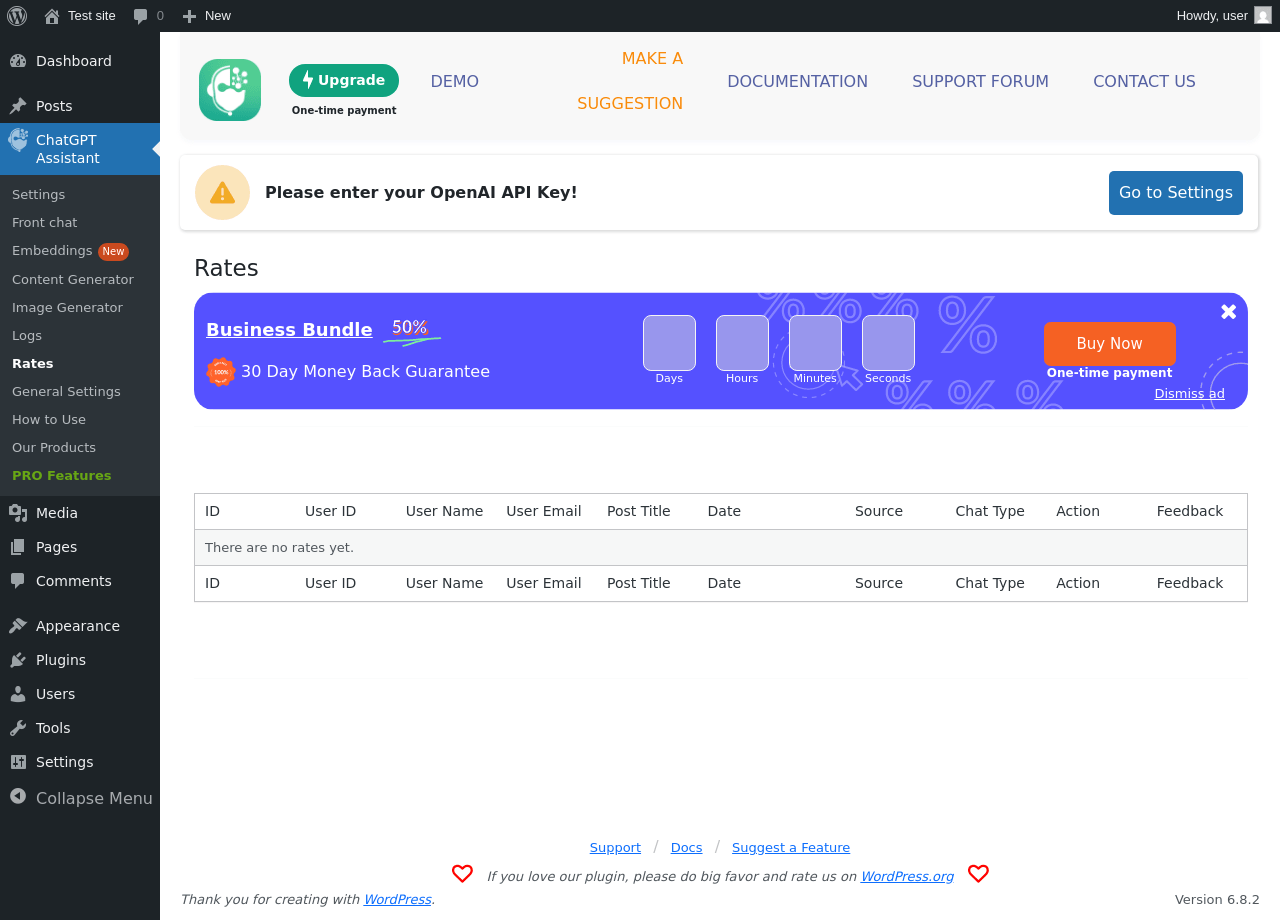1280x920 pixels.
Task: Open General Settings submenu item
Action: [x=66, y=392]
